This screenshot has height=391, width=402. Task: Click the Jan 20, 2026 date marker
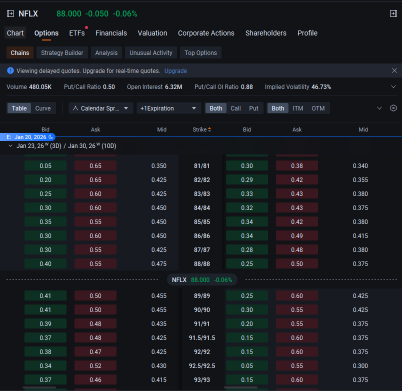[27, 137]
